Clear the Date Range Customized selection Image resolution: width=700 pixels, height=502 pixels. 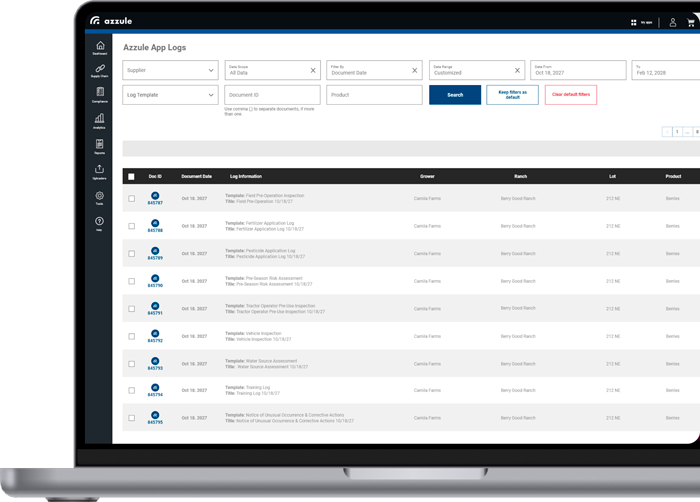(x=517, y=71)
